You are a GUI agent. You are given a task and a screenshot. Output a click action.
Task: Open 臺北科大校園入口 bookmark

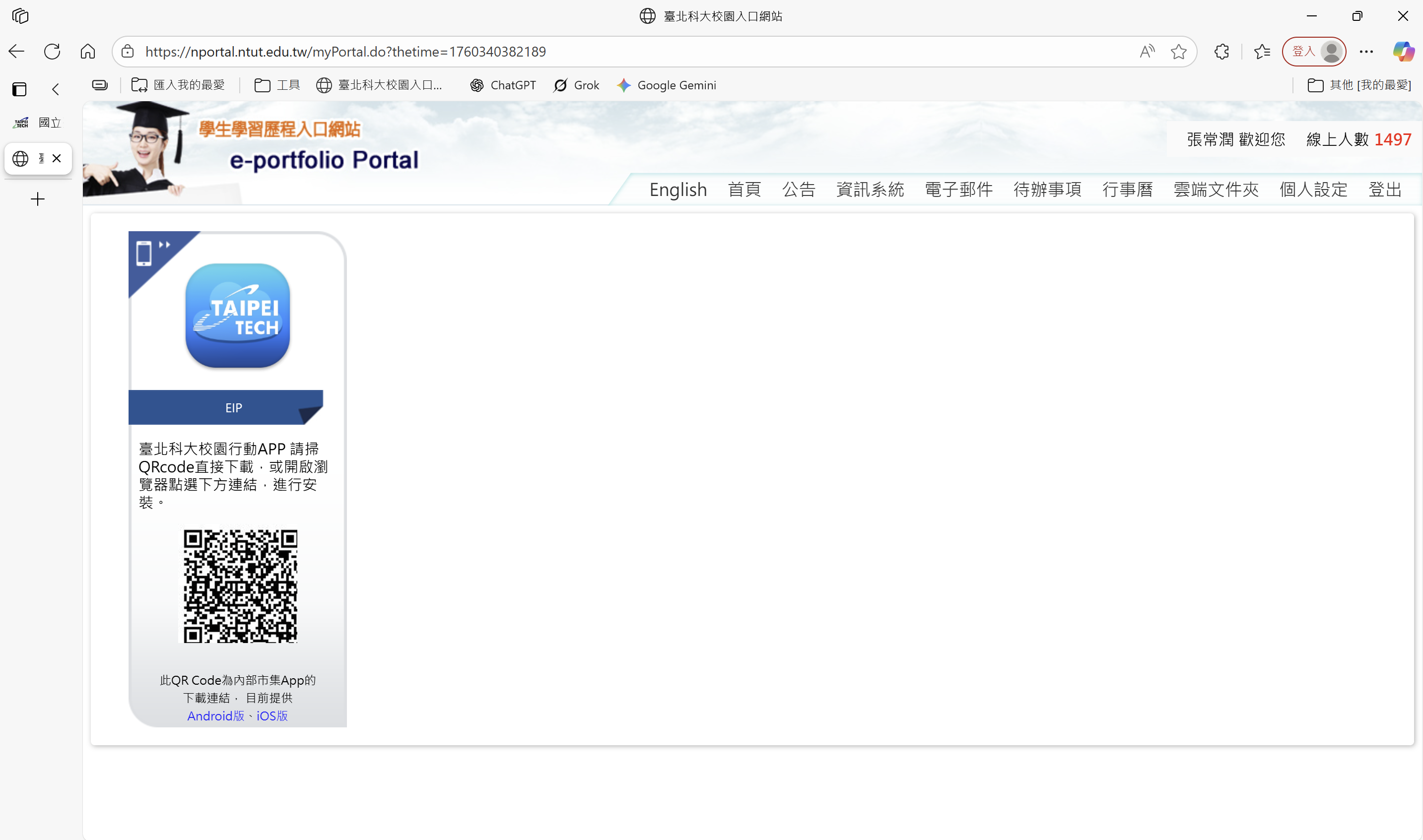[x=379, y=85]
